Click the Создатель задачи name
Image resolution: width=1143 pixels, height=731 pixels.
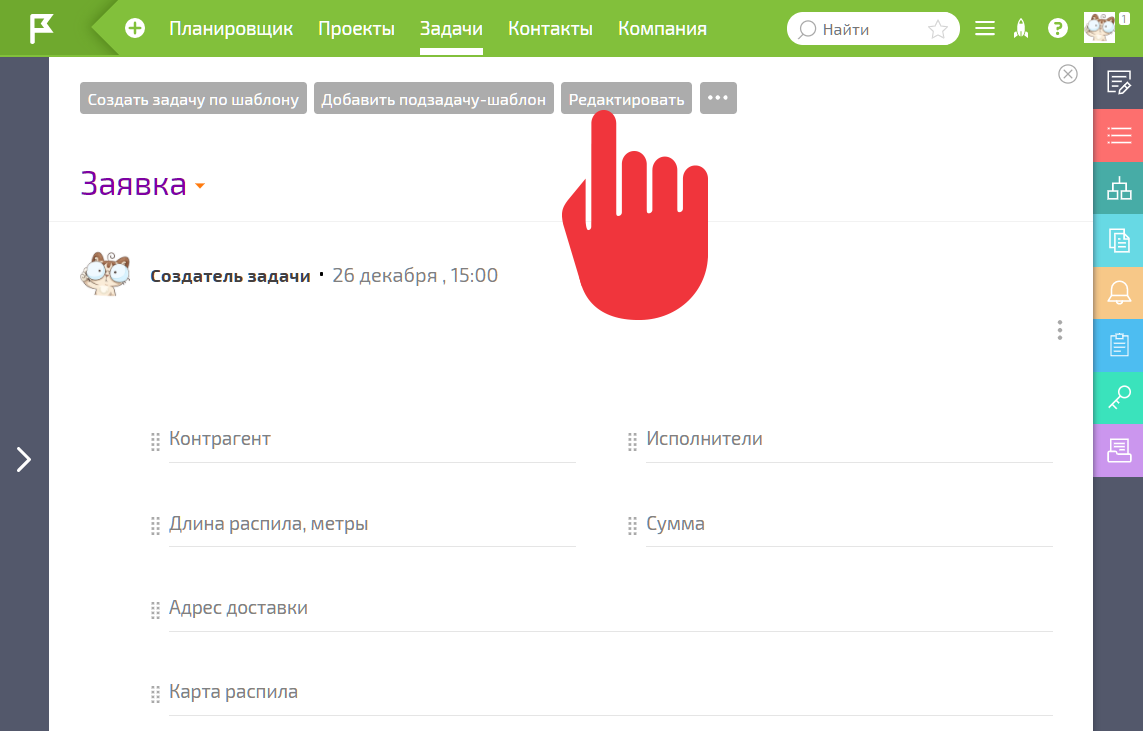(230, 276)
